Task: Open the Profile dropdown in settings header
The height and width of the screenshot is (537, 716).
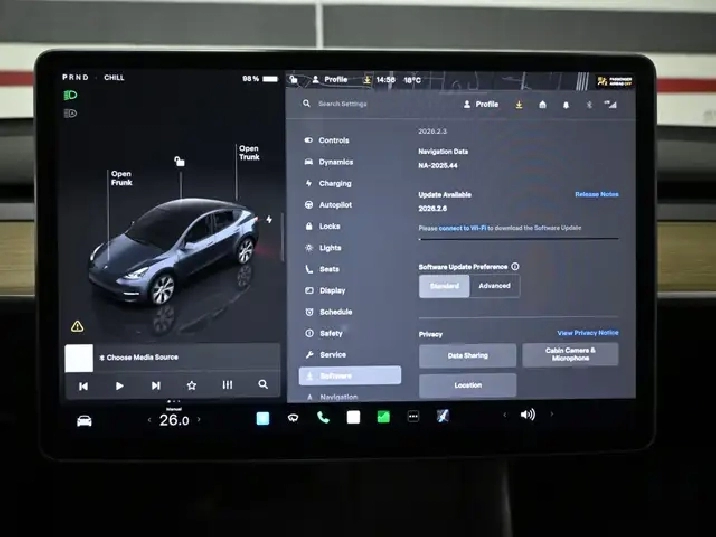Action: [480, 104]
